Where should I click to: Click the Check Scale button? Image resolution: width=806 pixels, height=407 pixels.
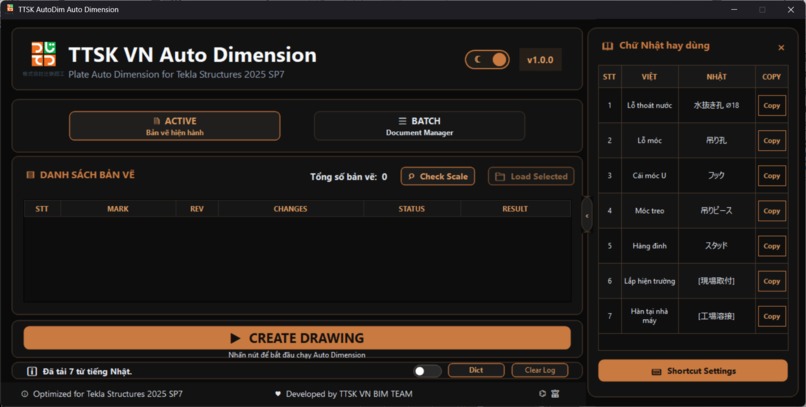point(438,176)
